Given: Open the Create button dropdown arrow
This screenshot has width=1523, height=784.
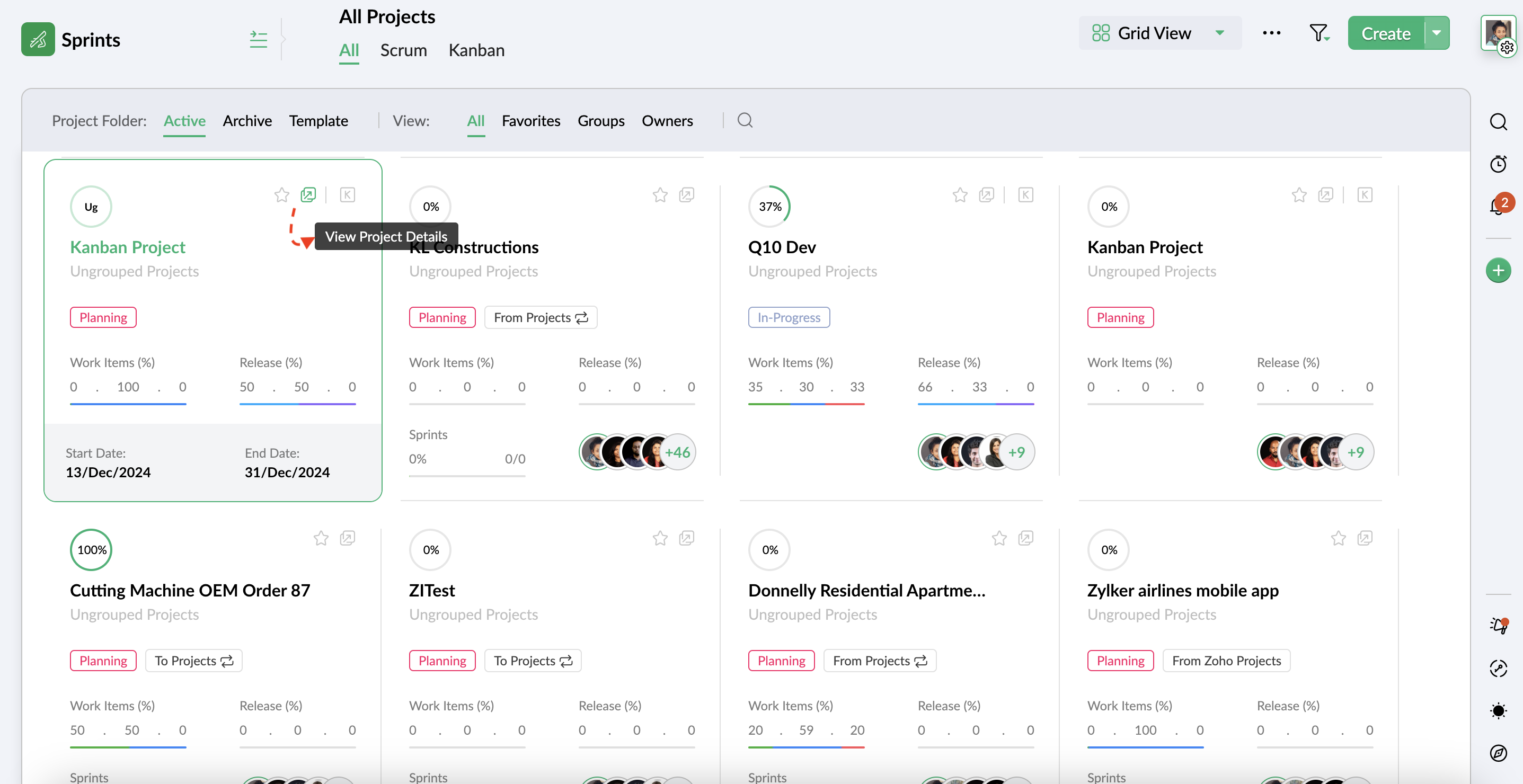Looking at the screenshot, I should tap(1437, 33).
